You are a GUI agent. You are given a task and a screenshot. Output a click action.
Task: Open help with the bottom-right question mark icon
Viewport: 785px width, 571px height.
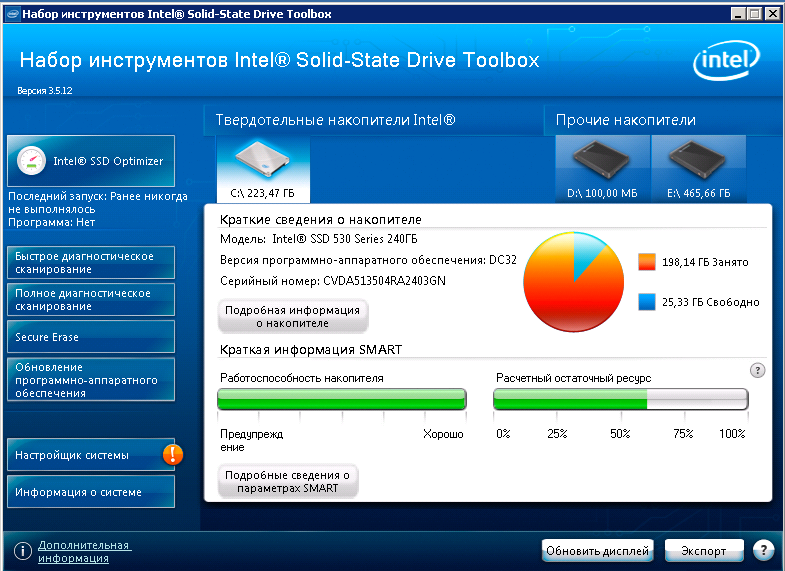pos(763,550)
